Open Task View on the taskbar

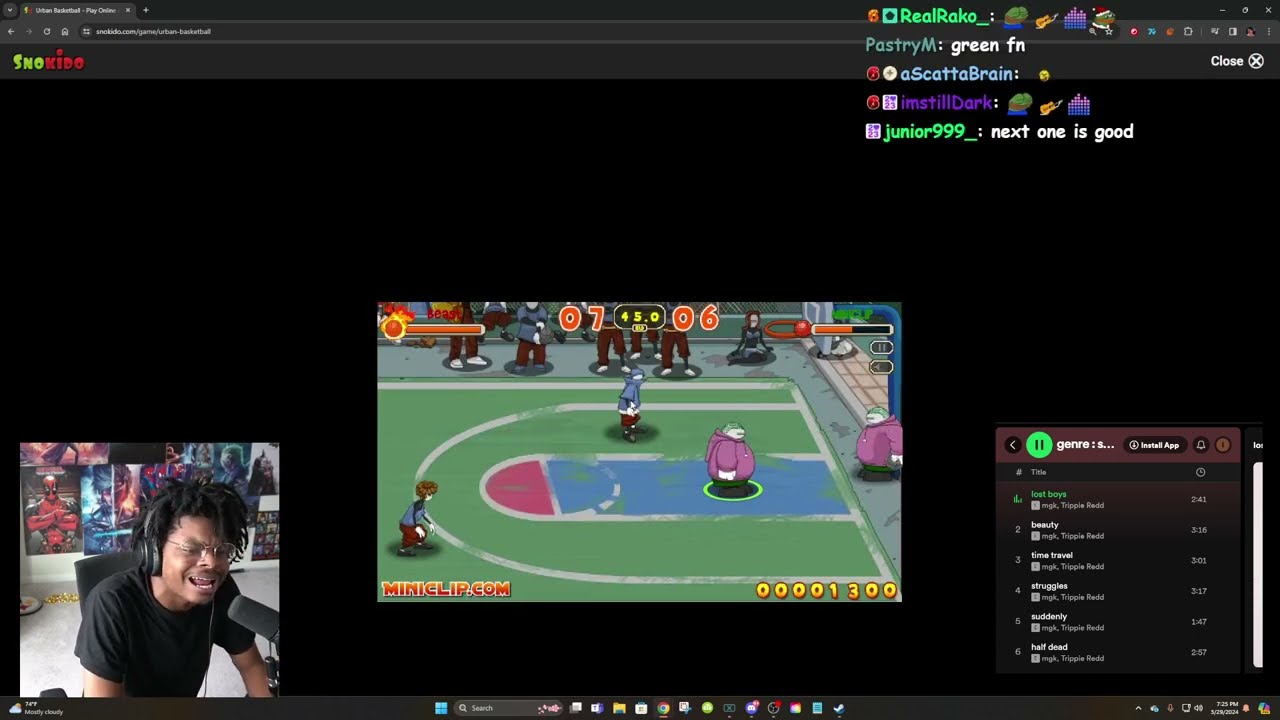(x=575, y=708)
